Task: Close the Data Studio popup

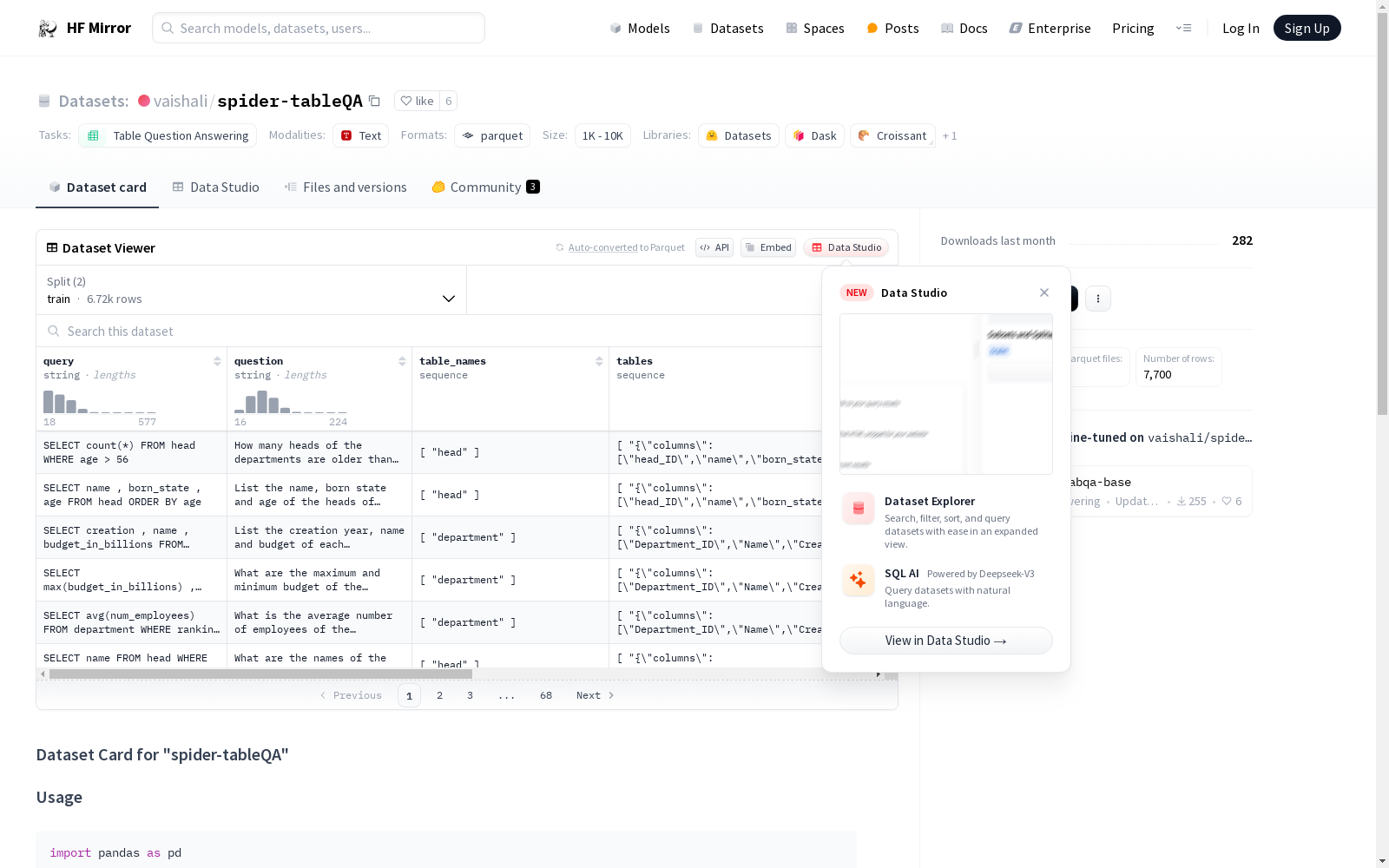Action: (x=1044, y=293)
